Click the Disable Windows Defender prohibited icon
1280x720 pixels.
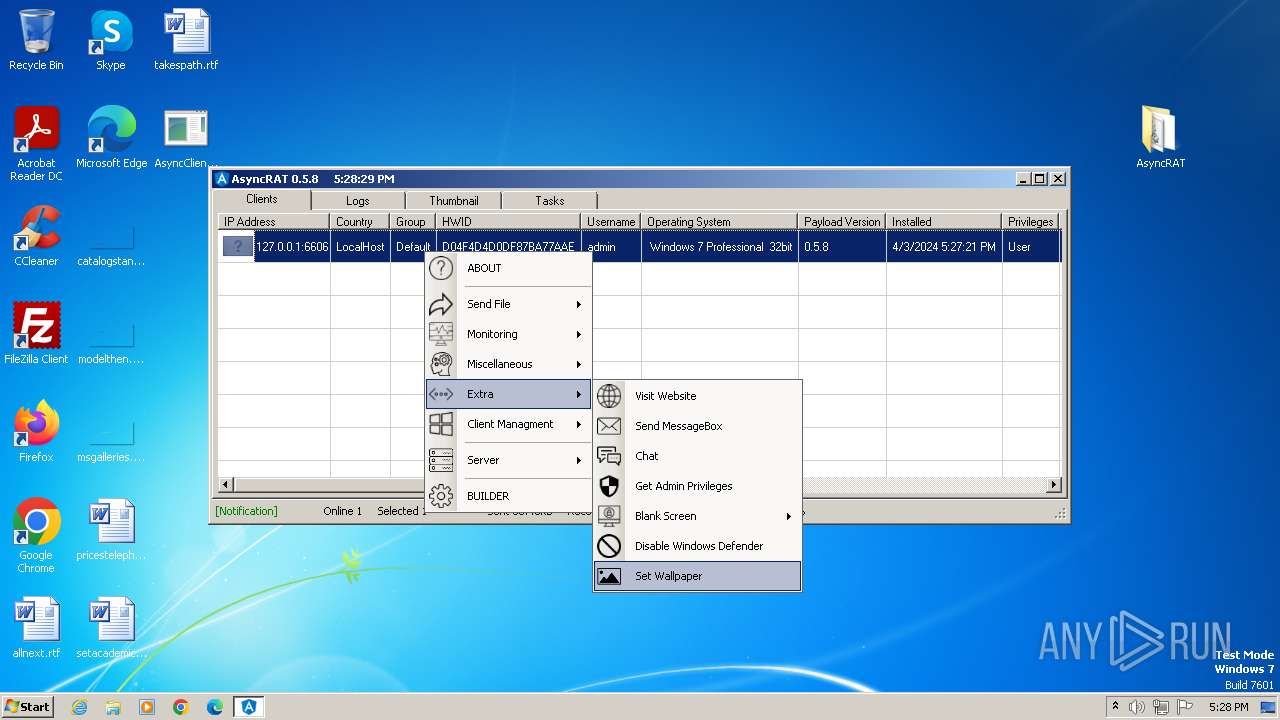coord(609,546)
